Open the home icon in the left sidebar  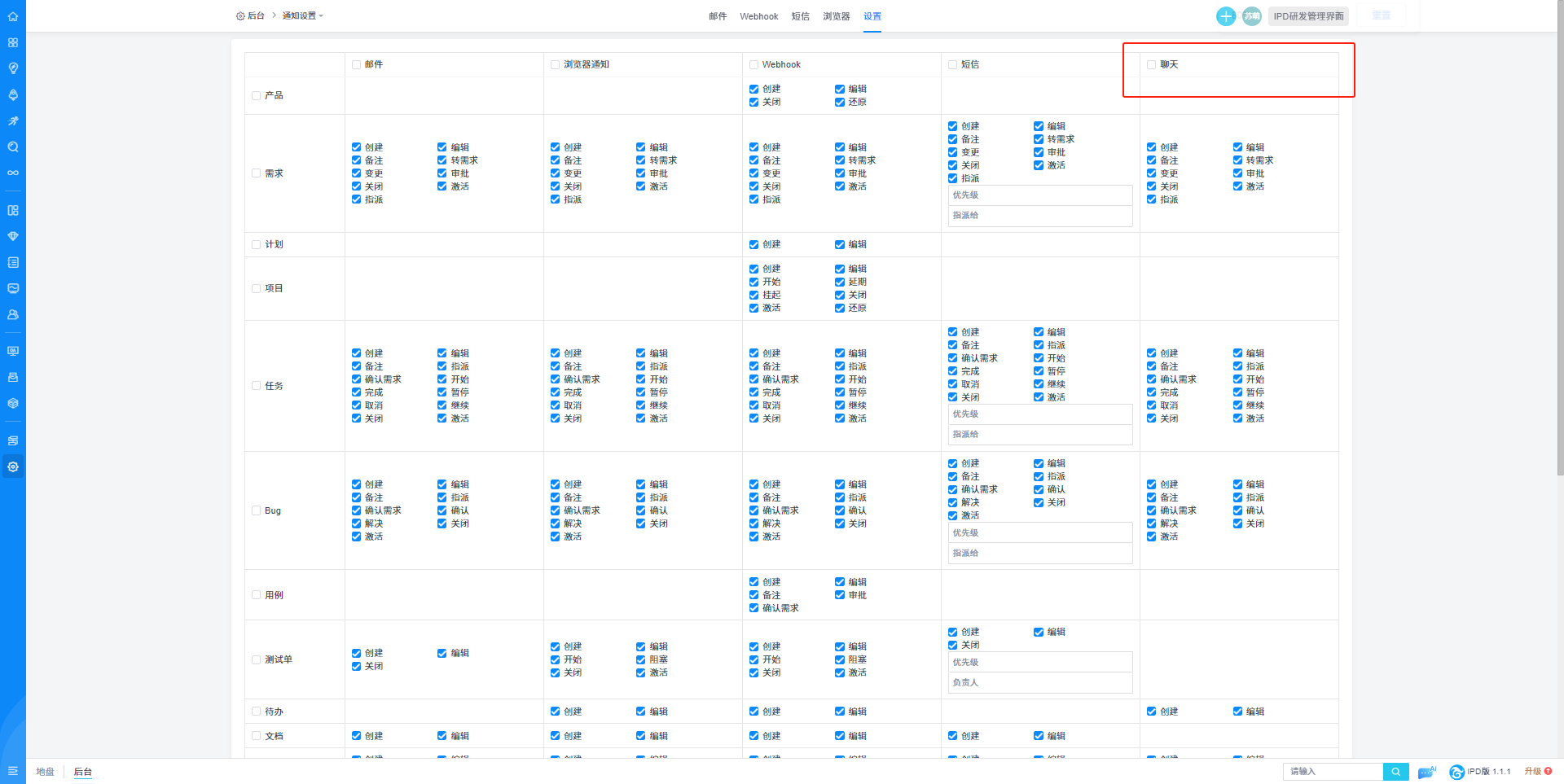(13, 16)
